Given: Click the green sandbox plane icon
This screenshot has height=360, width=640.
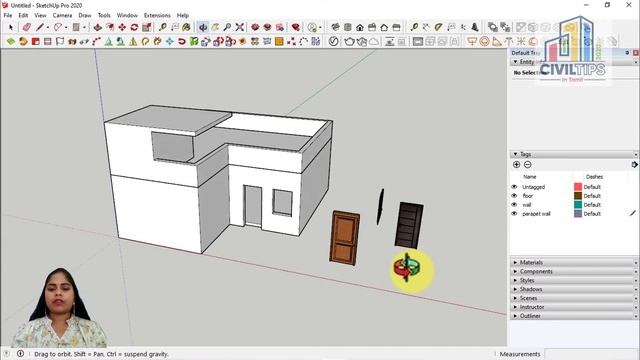Looking at the screenshot, I should tap(11, 41).
